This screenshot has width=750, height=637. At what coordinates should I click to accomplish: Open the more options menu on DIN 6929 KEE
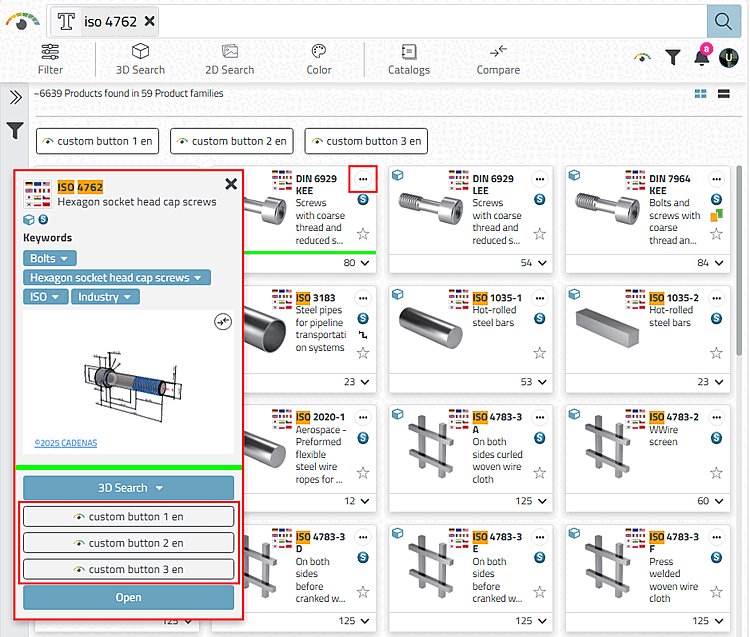(x=363, y=179)
